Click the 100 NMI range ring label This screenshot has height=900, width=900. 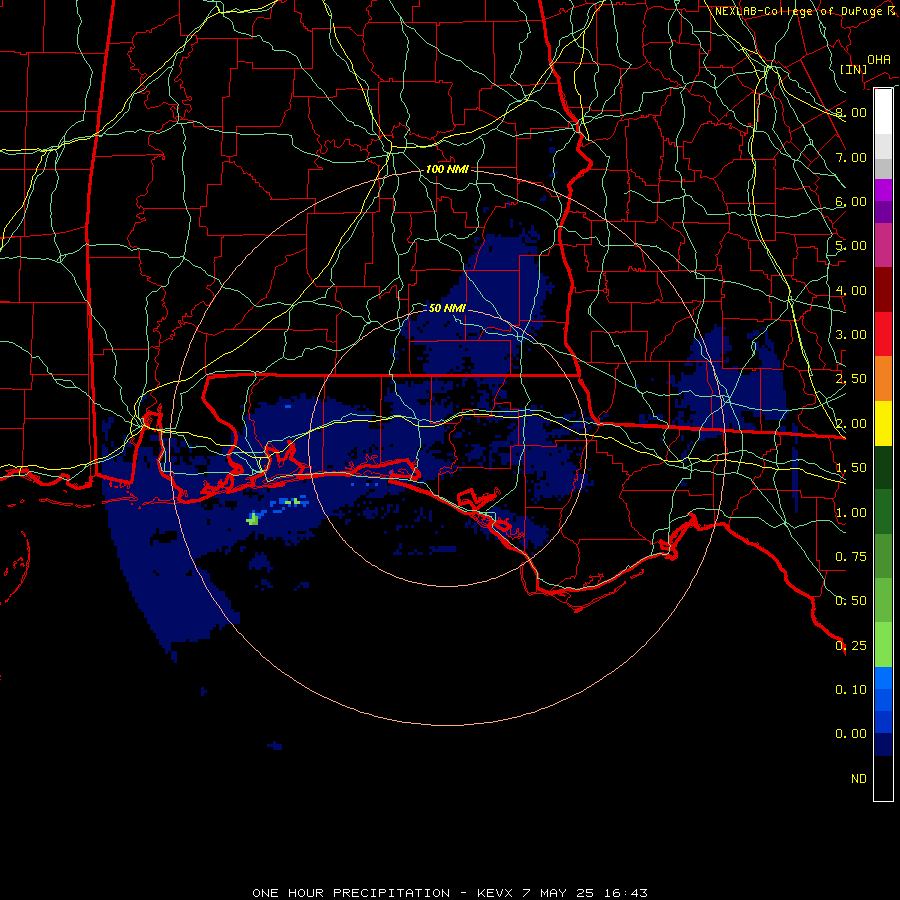click(447, 169)
